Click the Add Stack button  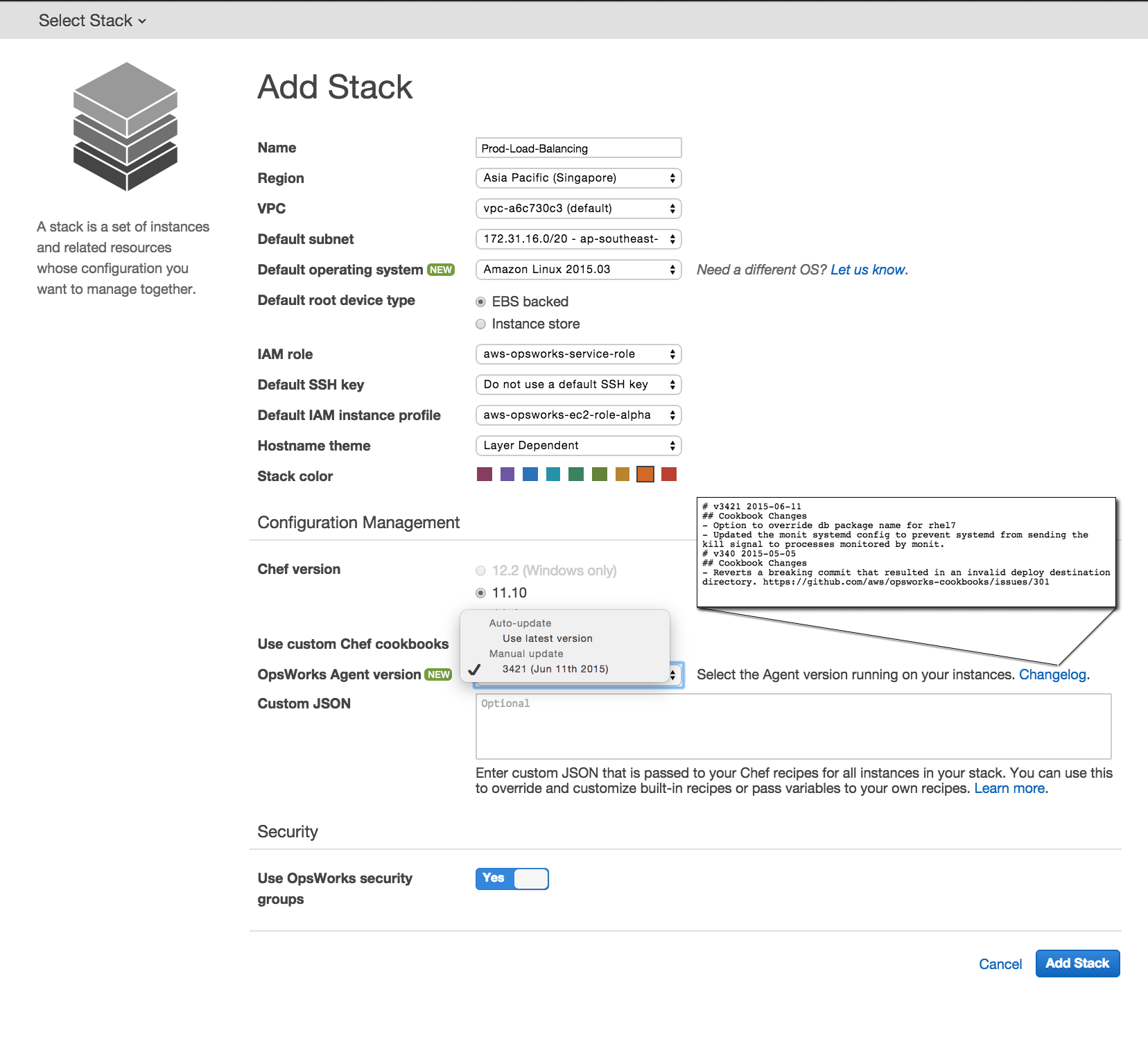(x=1078, y=964)
